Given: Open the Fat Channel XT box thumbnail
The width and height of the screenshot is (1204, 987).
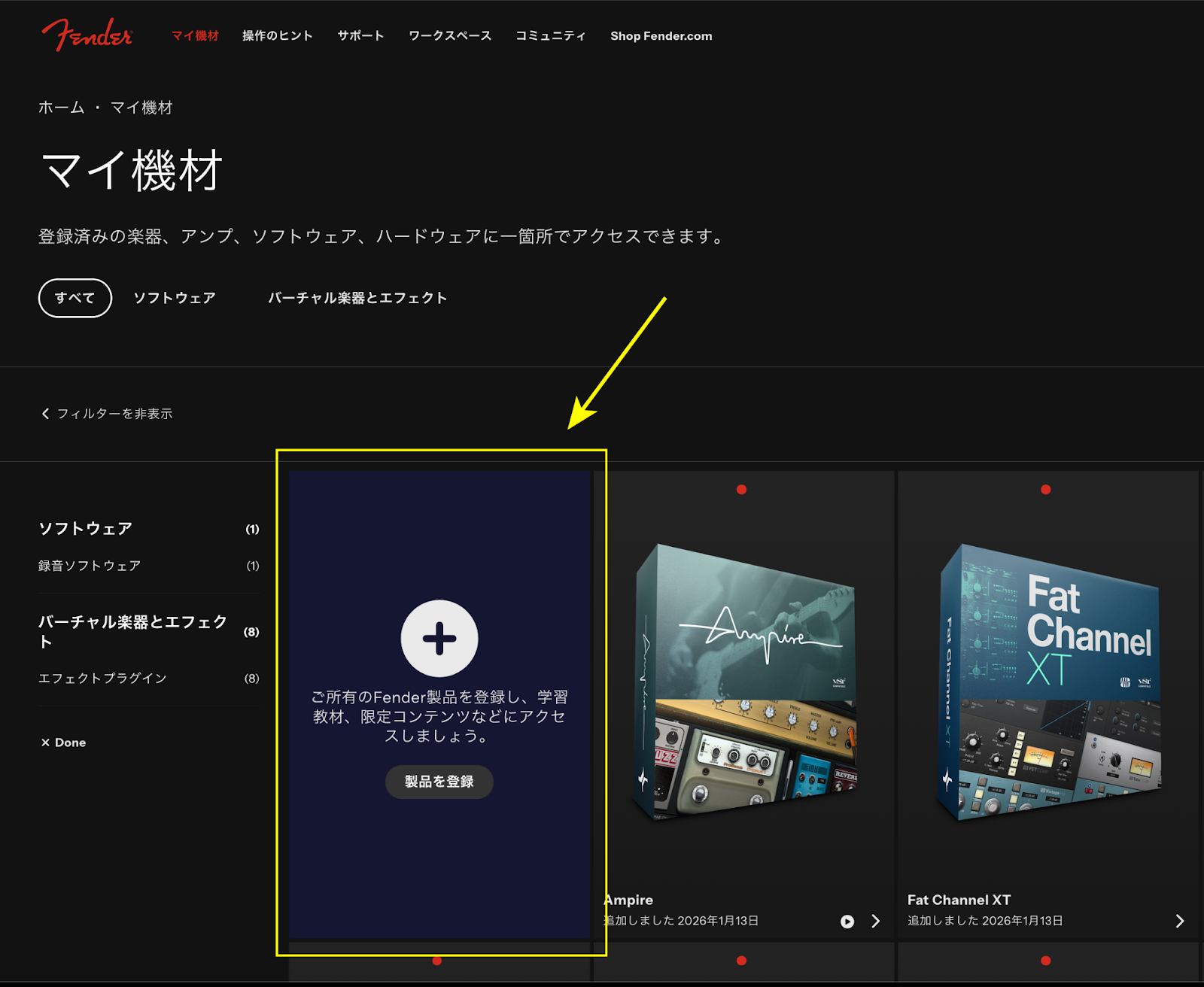Looking at the screenshot, I should (x=1048, y=682).
